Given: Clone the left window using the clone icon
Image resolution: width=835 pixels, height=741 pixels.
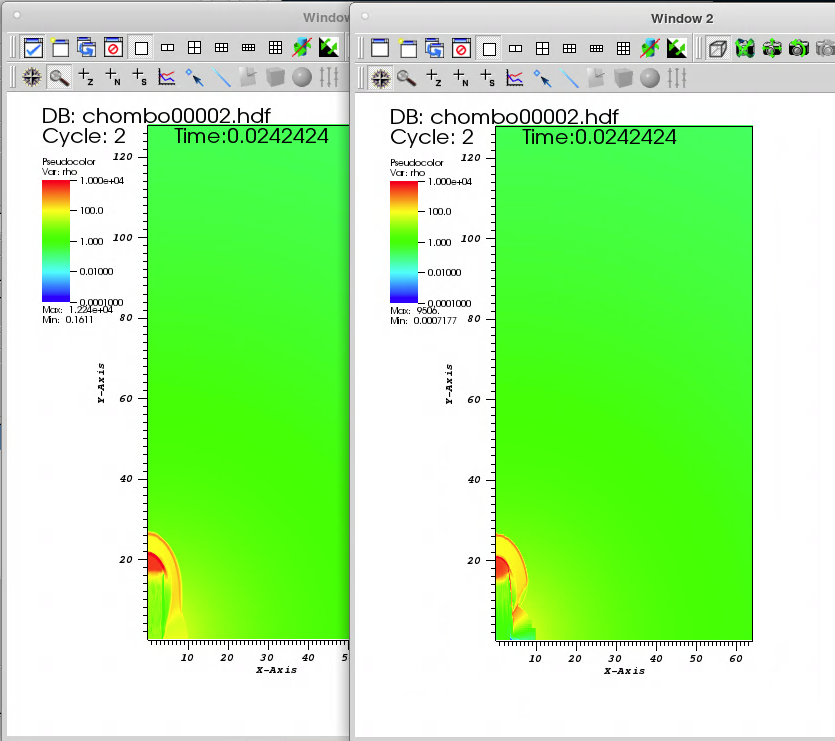Looking at the screenshot, I should (86, 48).
